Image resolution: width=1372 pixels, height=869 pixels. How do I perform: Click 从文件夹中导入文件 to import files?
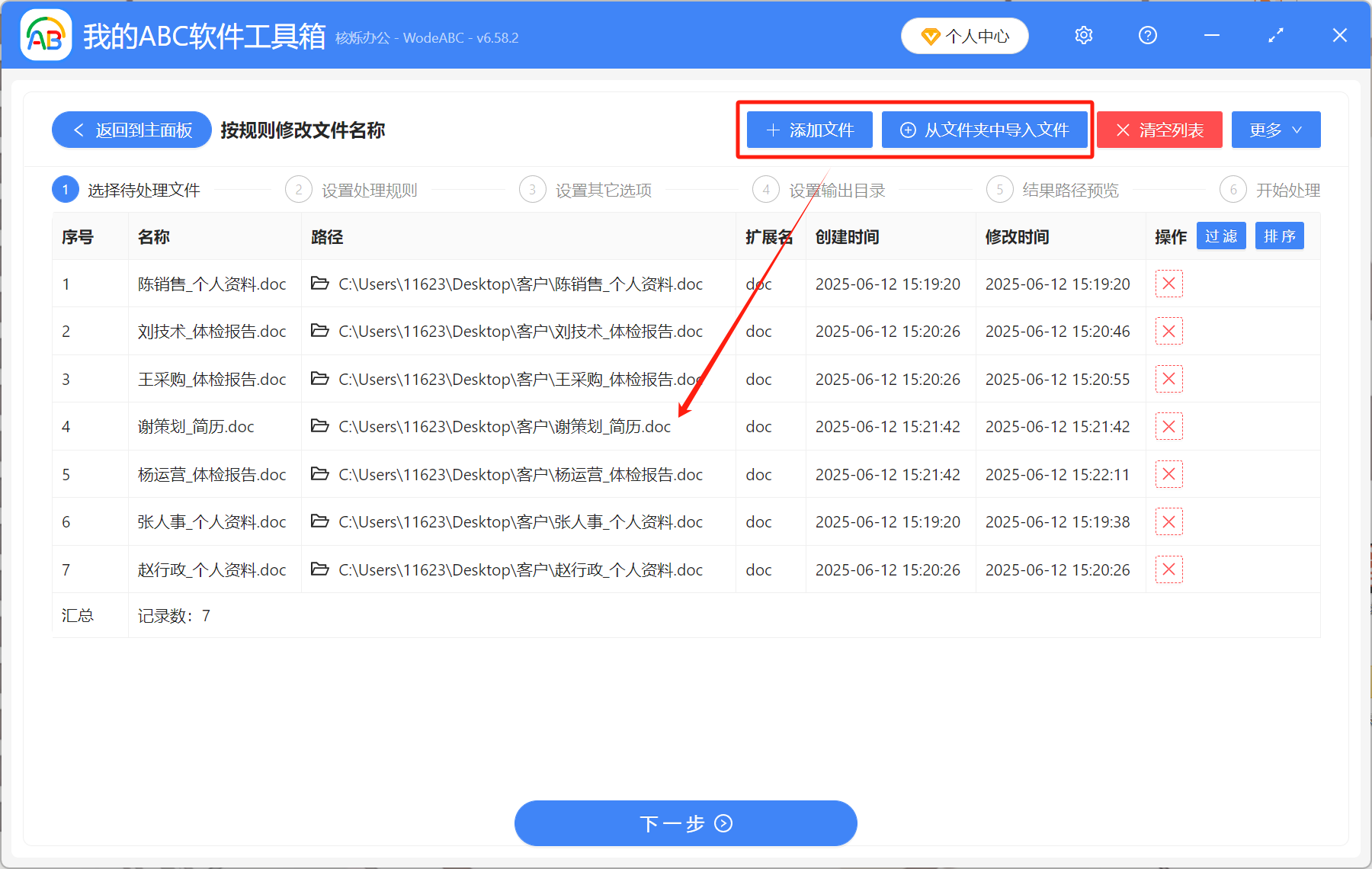pos(985,130)
